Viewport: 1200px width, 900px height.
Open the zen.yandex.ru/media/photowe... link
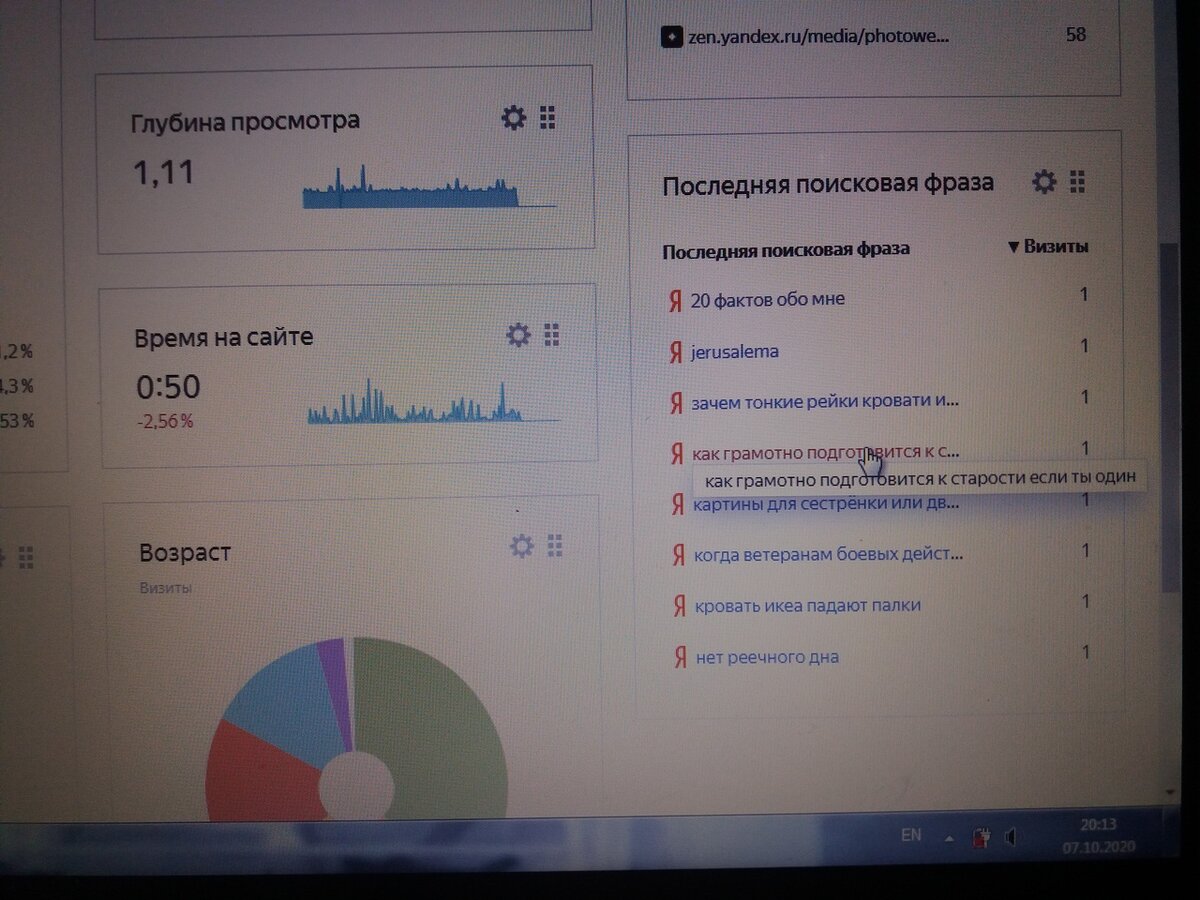click(818, 37)
